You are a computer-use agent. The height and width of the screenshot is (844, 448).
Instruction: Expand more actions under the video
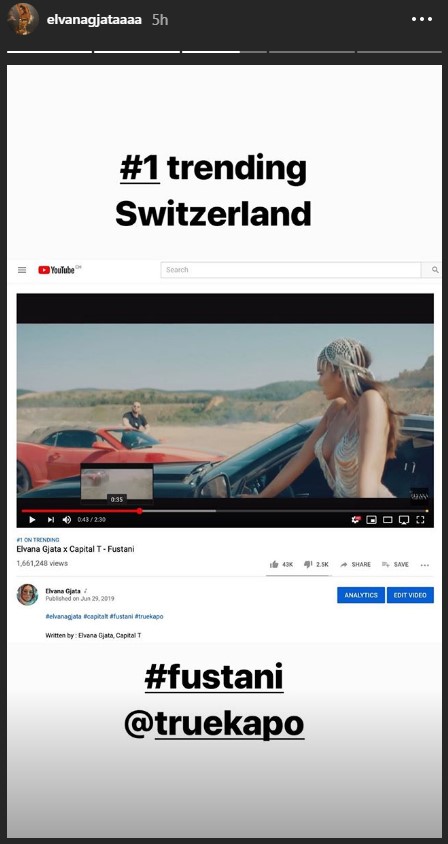[x=425, y=565]
